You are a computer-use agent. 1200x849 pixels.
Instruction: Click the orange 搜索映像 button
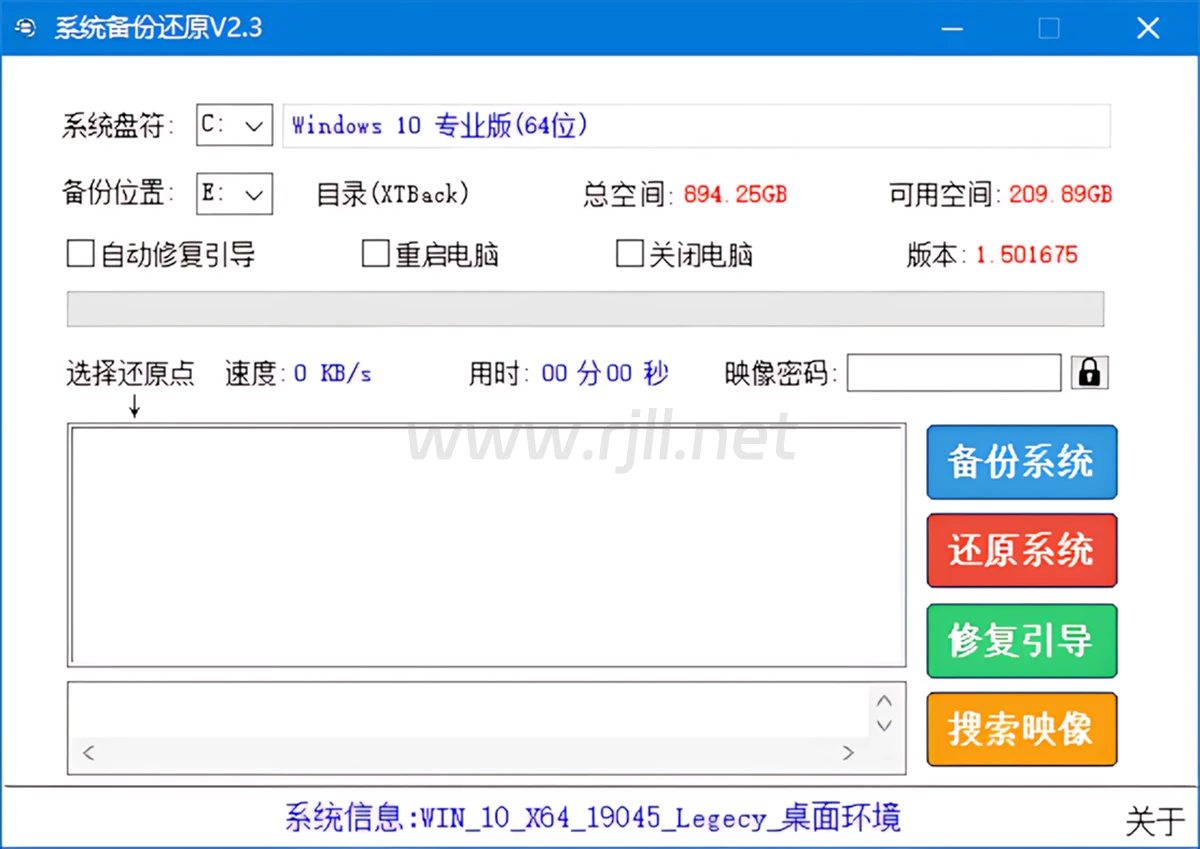(1021, 729)
